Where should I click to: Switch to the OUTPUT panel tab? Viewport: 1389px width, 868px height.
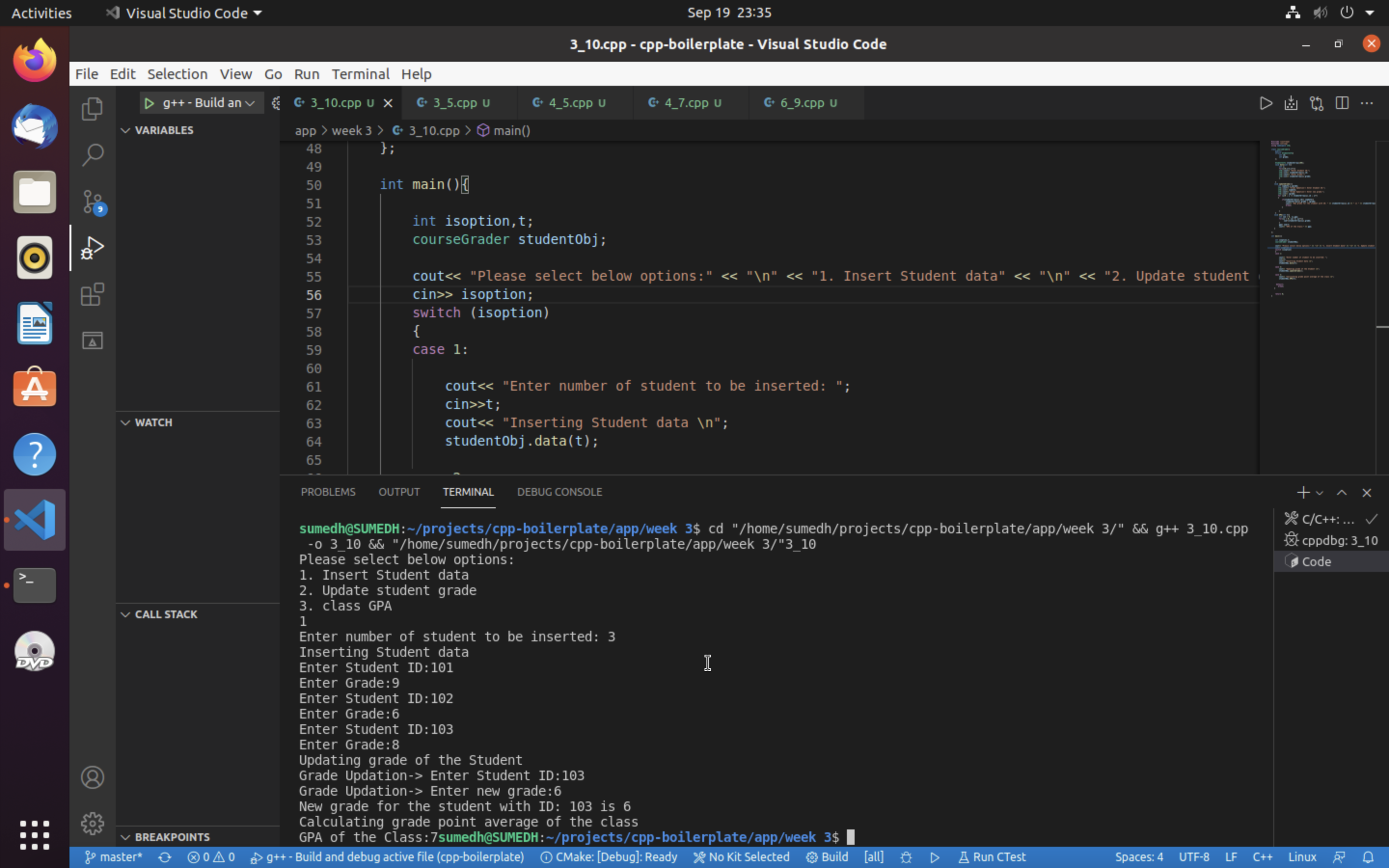click(x=399, y=492)
